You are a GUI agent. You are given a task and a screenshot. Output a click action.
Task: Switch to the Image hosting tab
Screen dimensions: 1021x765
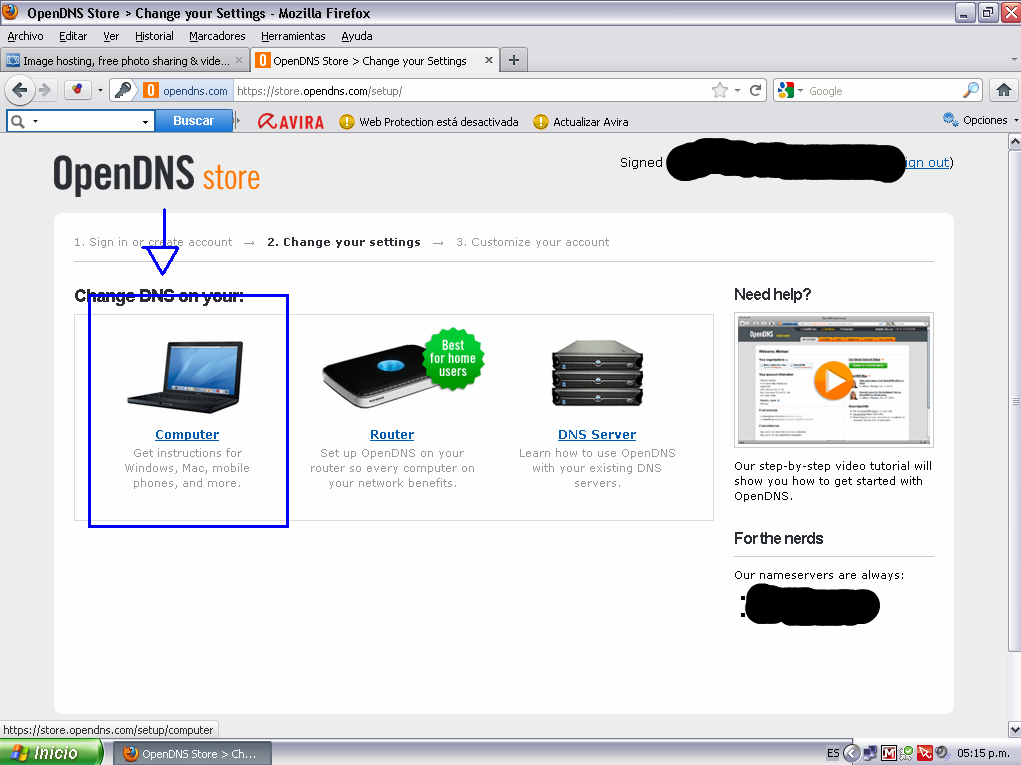(125, 61)
